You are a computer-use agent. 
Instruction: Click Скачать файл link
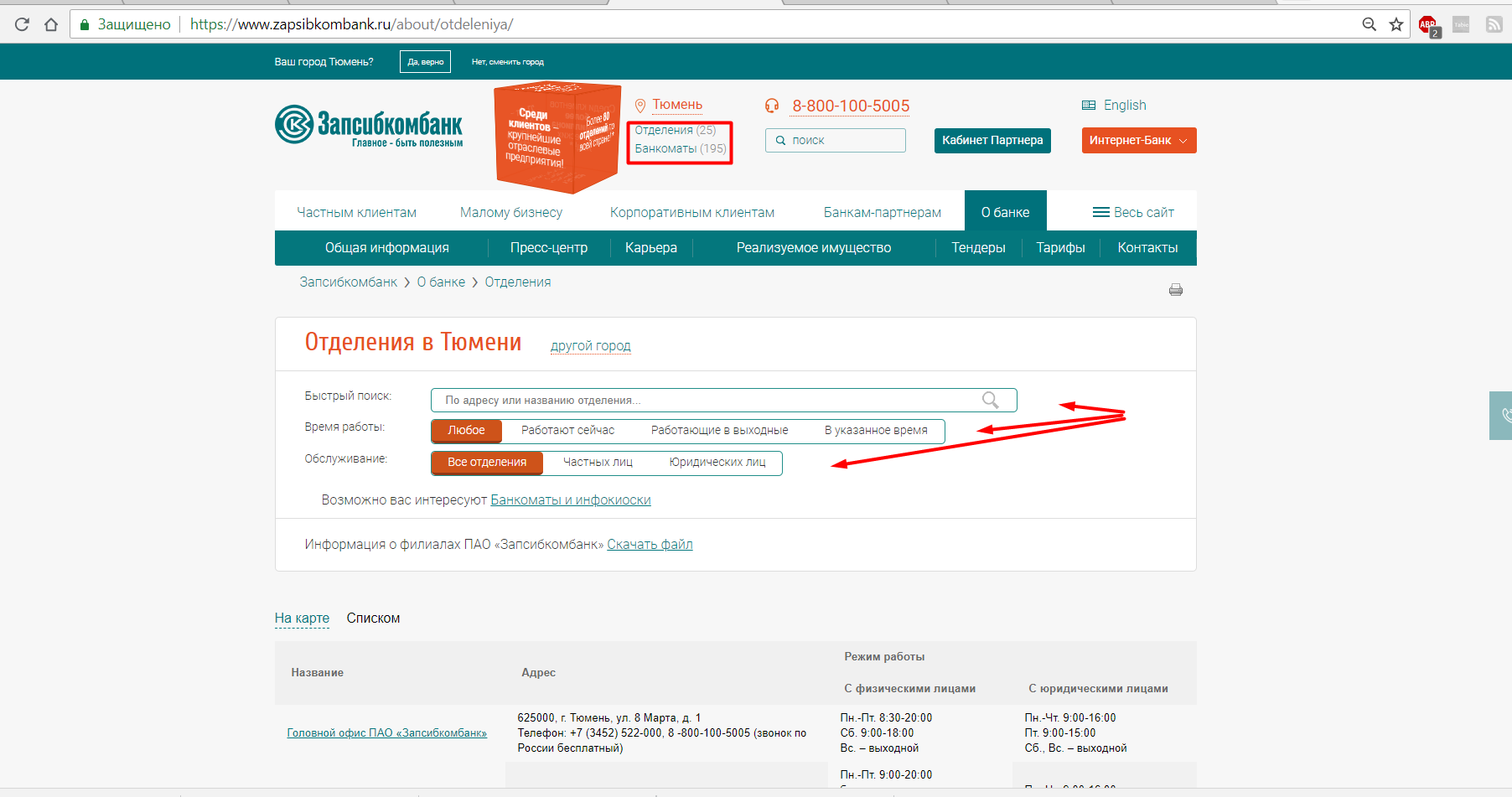650,544
